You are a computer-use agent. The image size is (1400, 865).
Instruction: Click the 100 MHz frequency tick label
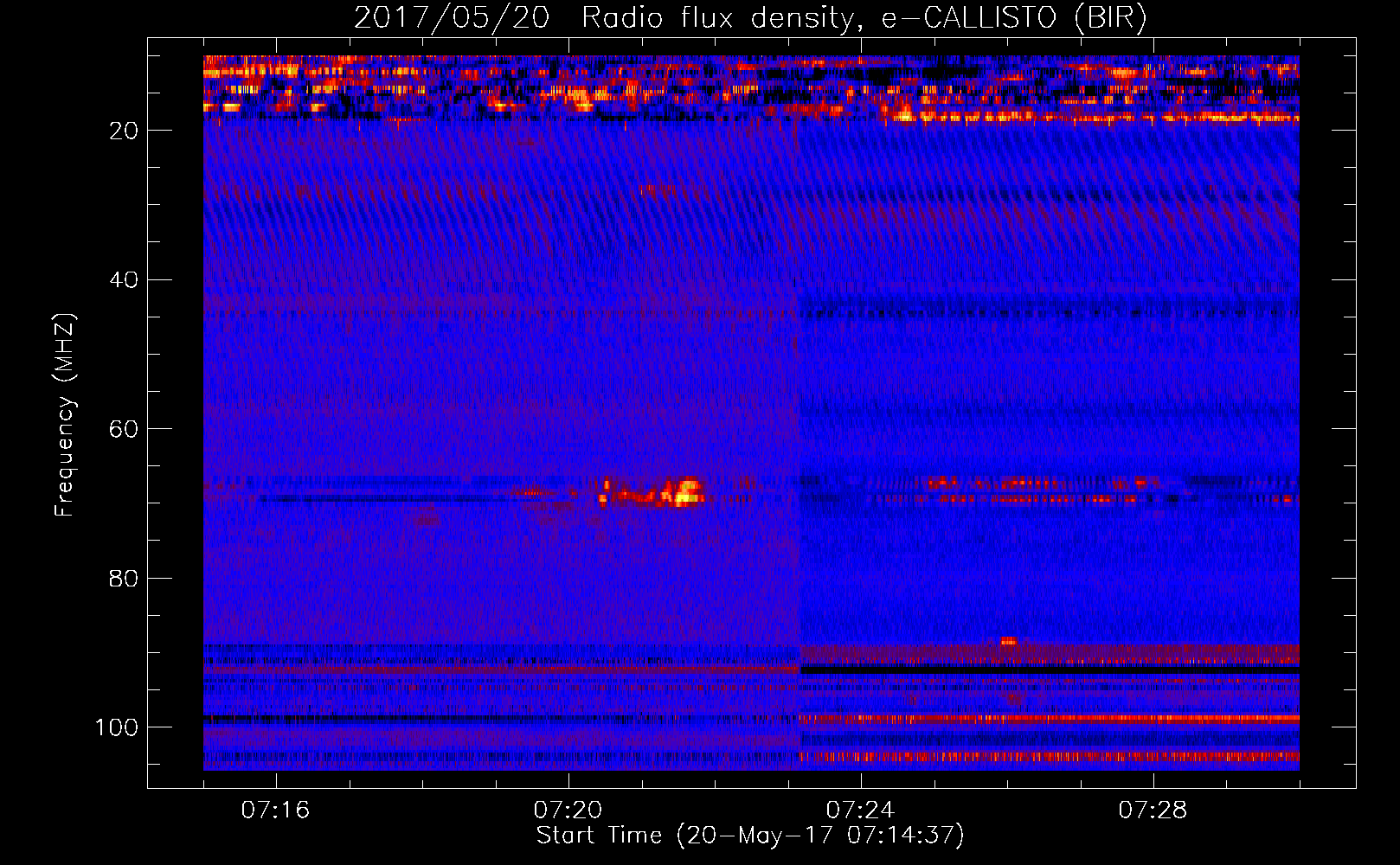point(117,727)
